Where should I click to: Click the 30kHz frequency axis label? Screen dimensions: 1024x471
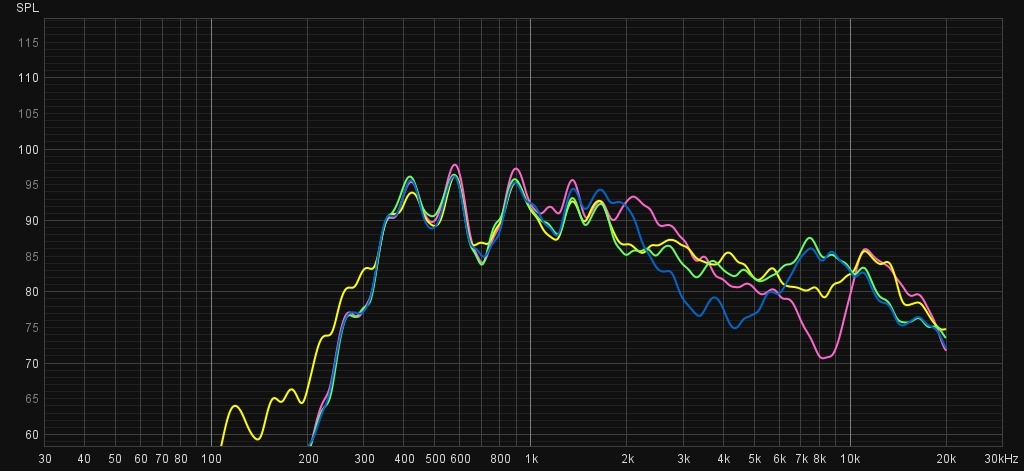pos(1002,459)
